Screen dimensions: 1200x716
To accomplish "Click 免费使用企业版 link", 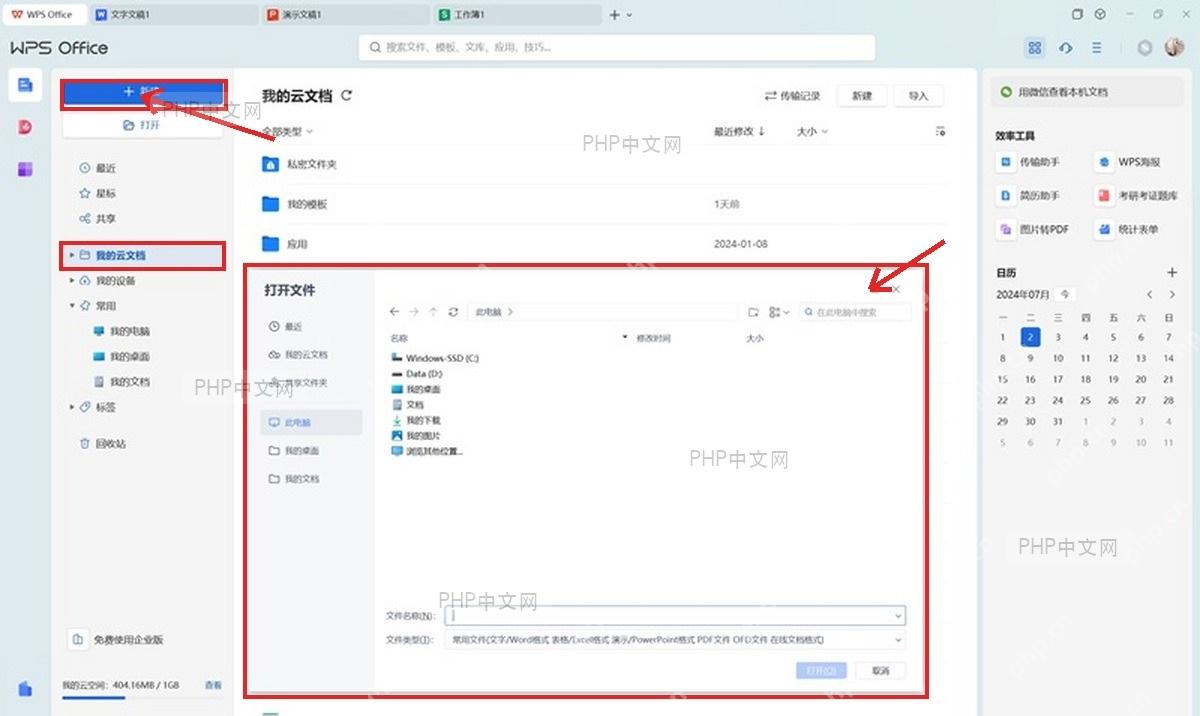I will [117, 639].
